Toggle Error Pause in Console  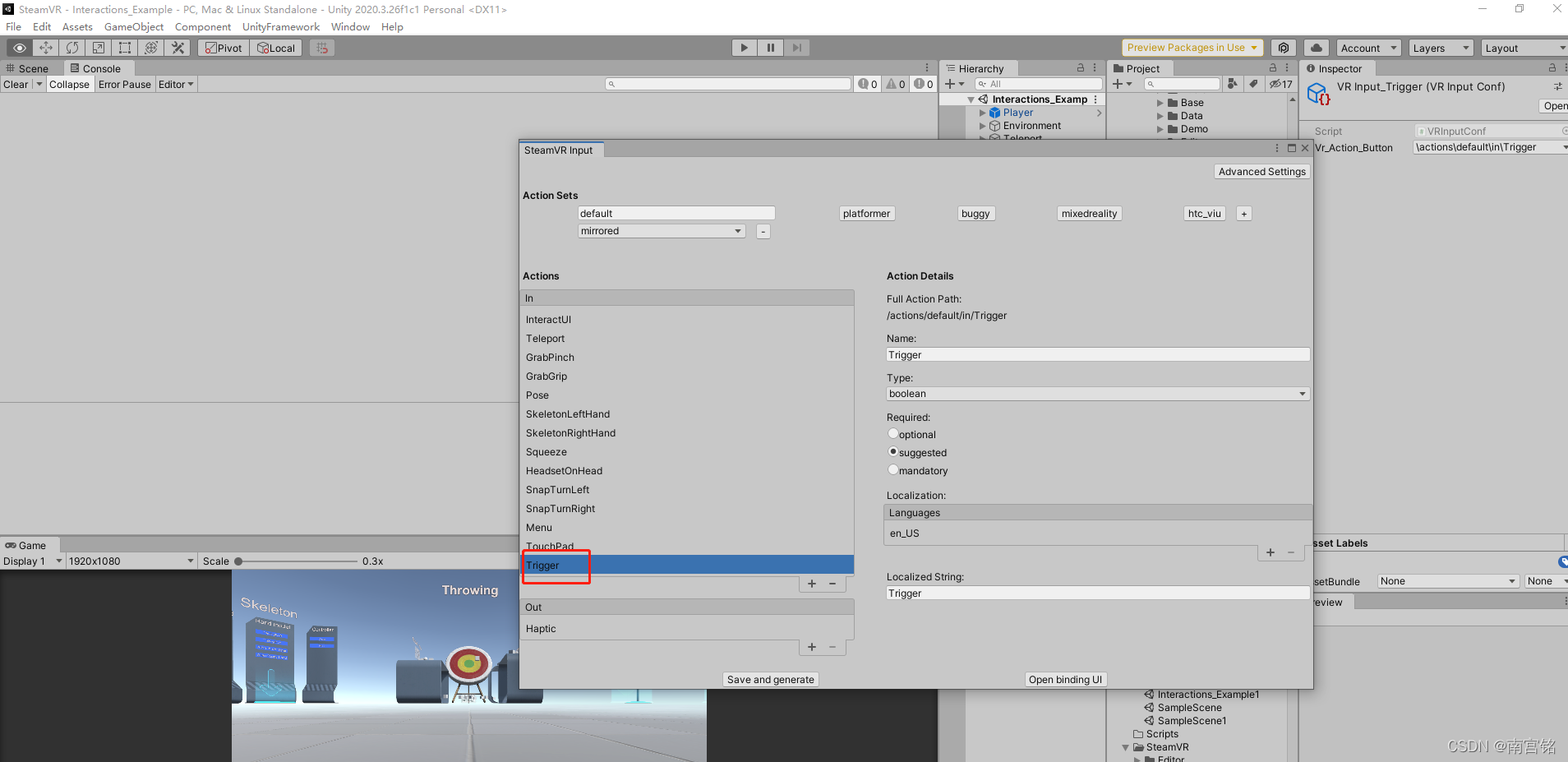pos(125,84)
